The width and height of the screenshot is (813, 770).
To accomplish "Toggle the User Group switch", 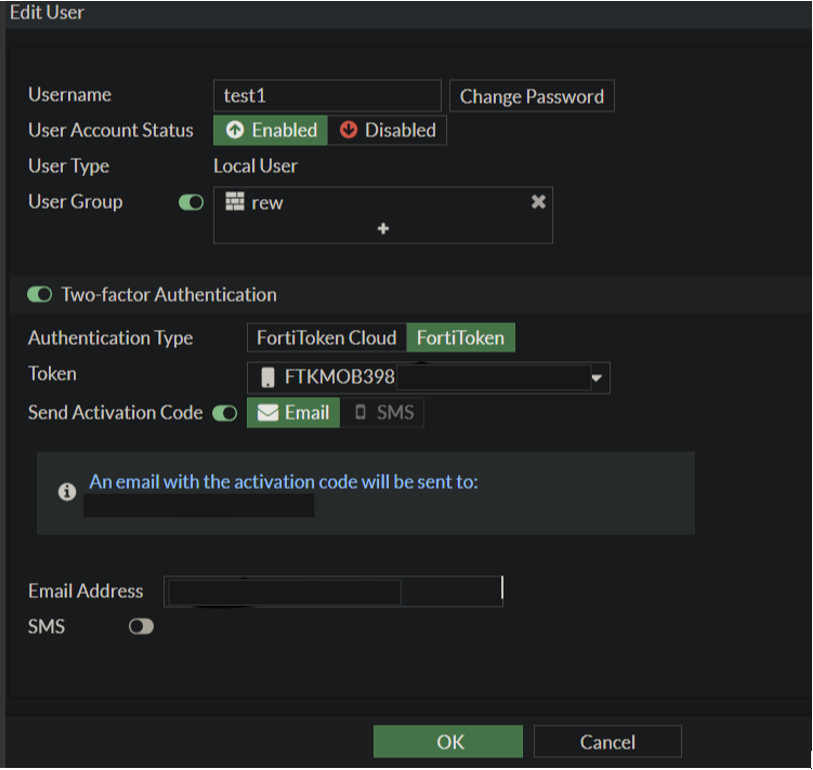I will (x=191, y=202).
